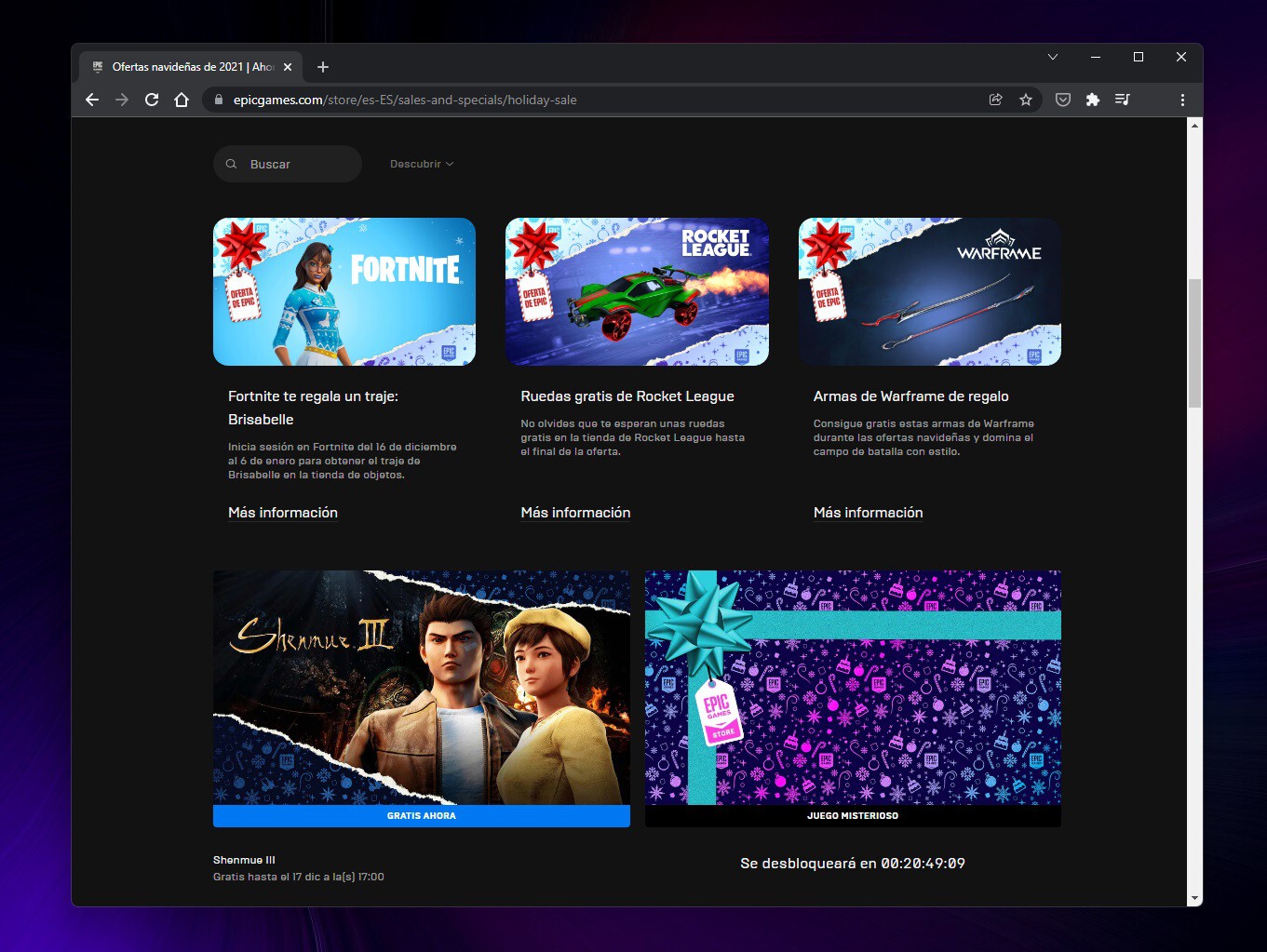
Task: Click Gratis hasta el 17 dic text
Action: point(298,877)
